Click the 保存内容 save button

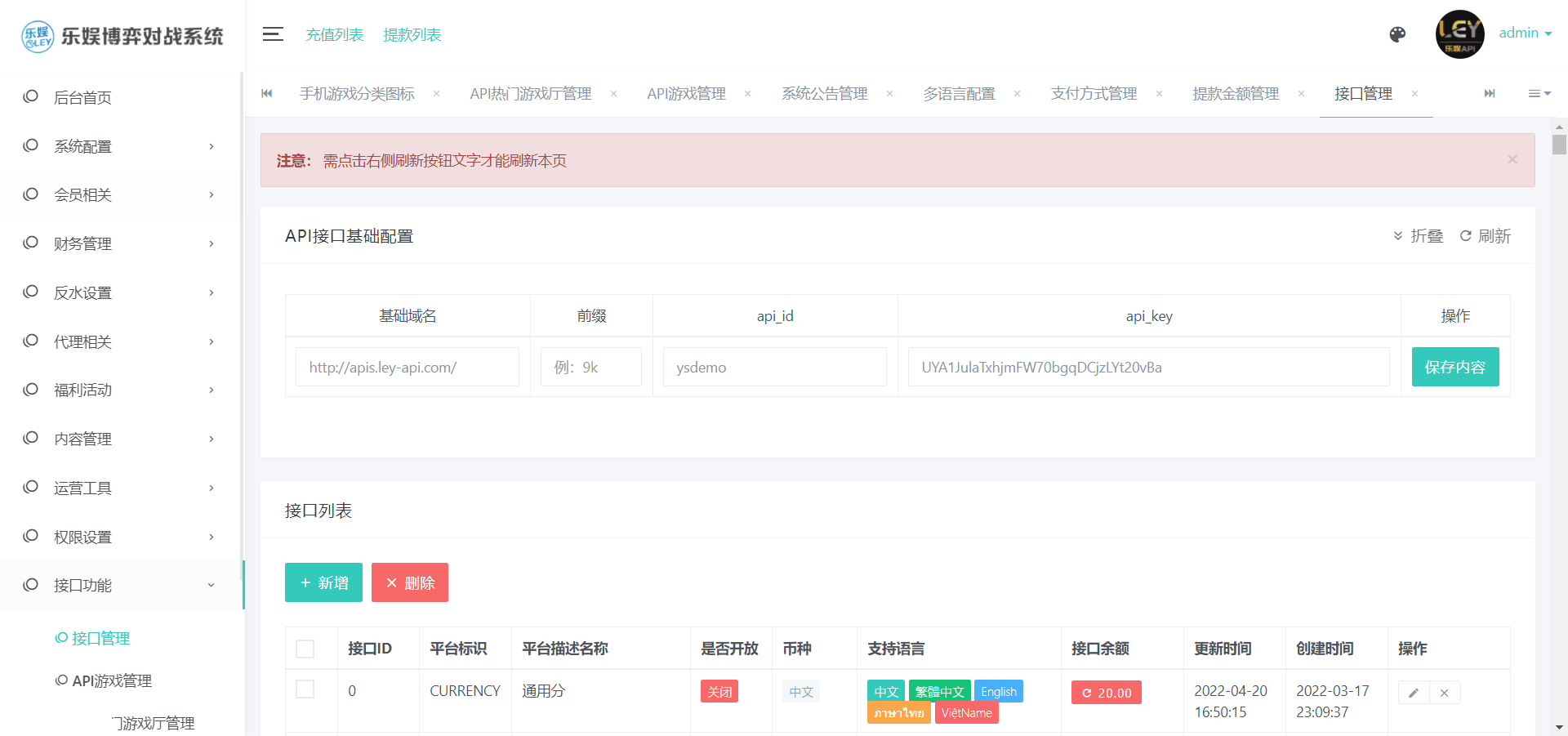1454,367
